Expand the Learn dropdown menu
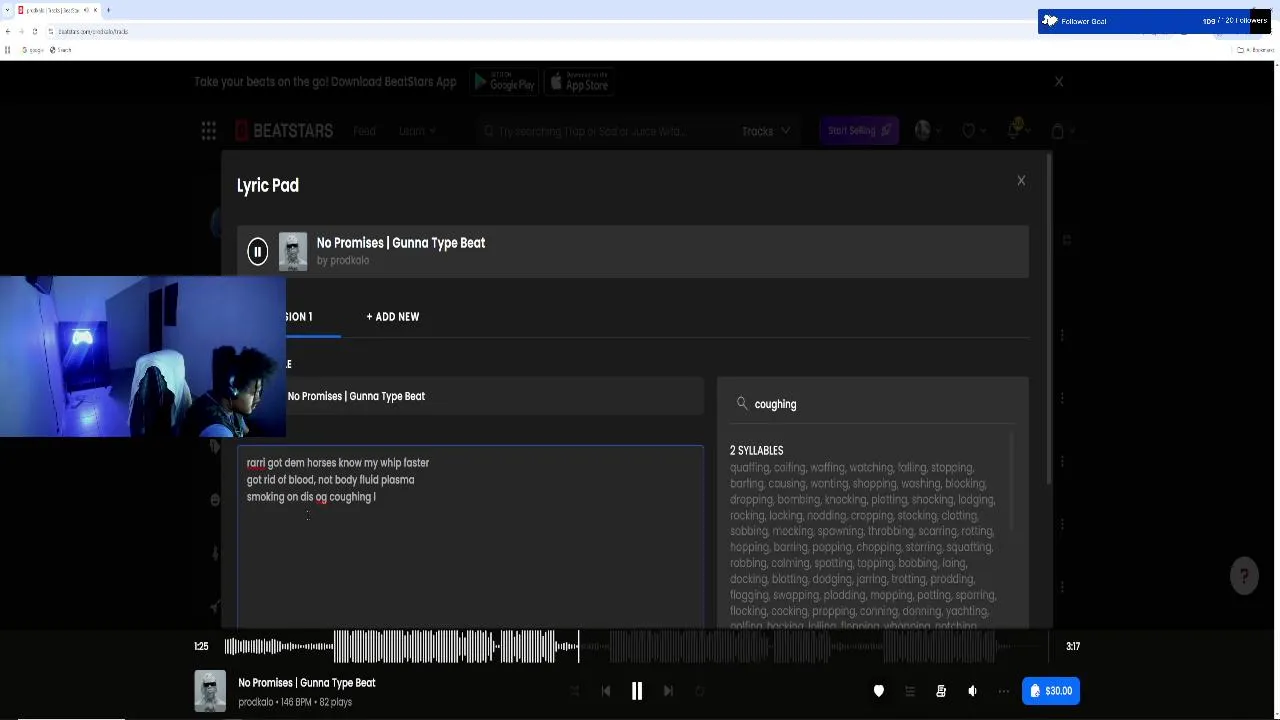The height and width of the screenshot is (720, 1280). point(417,131)
